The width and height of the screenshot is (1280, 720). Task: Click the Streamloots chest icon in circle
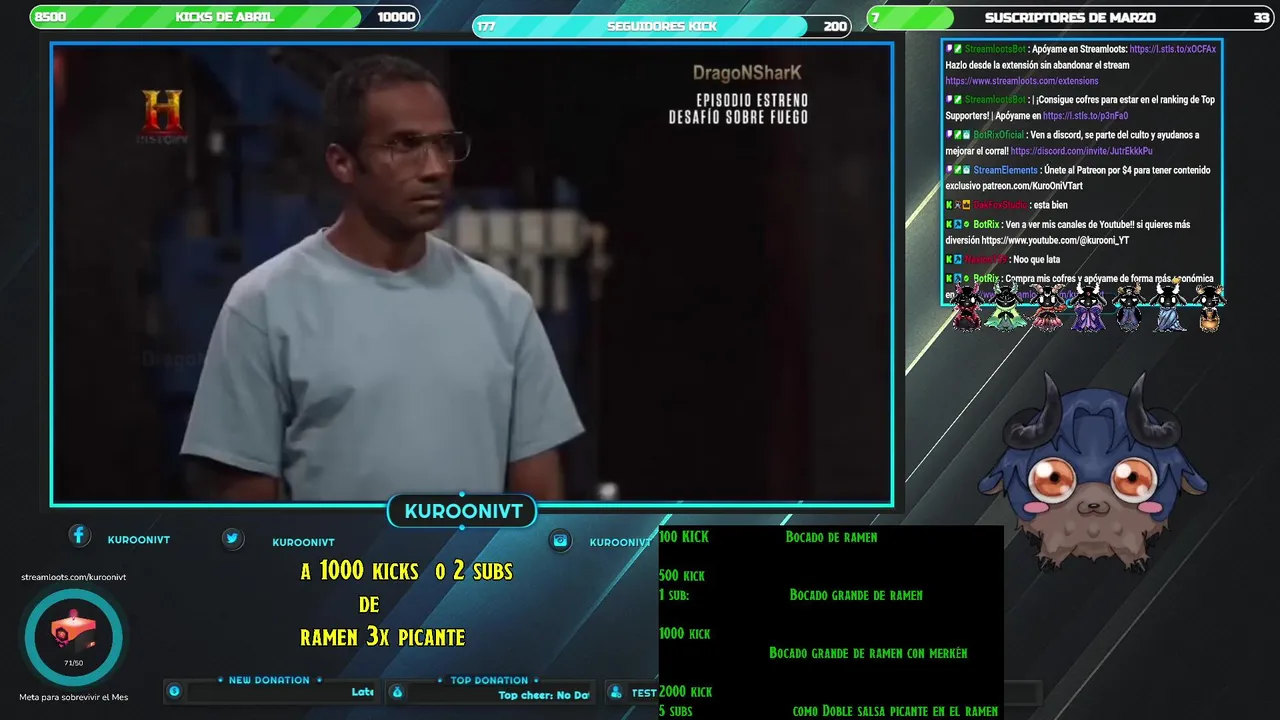(x=74, y=634)
